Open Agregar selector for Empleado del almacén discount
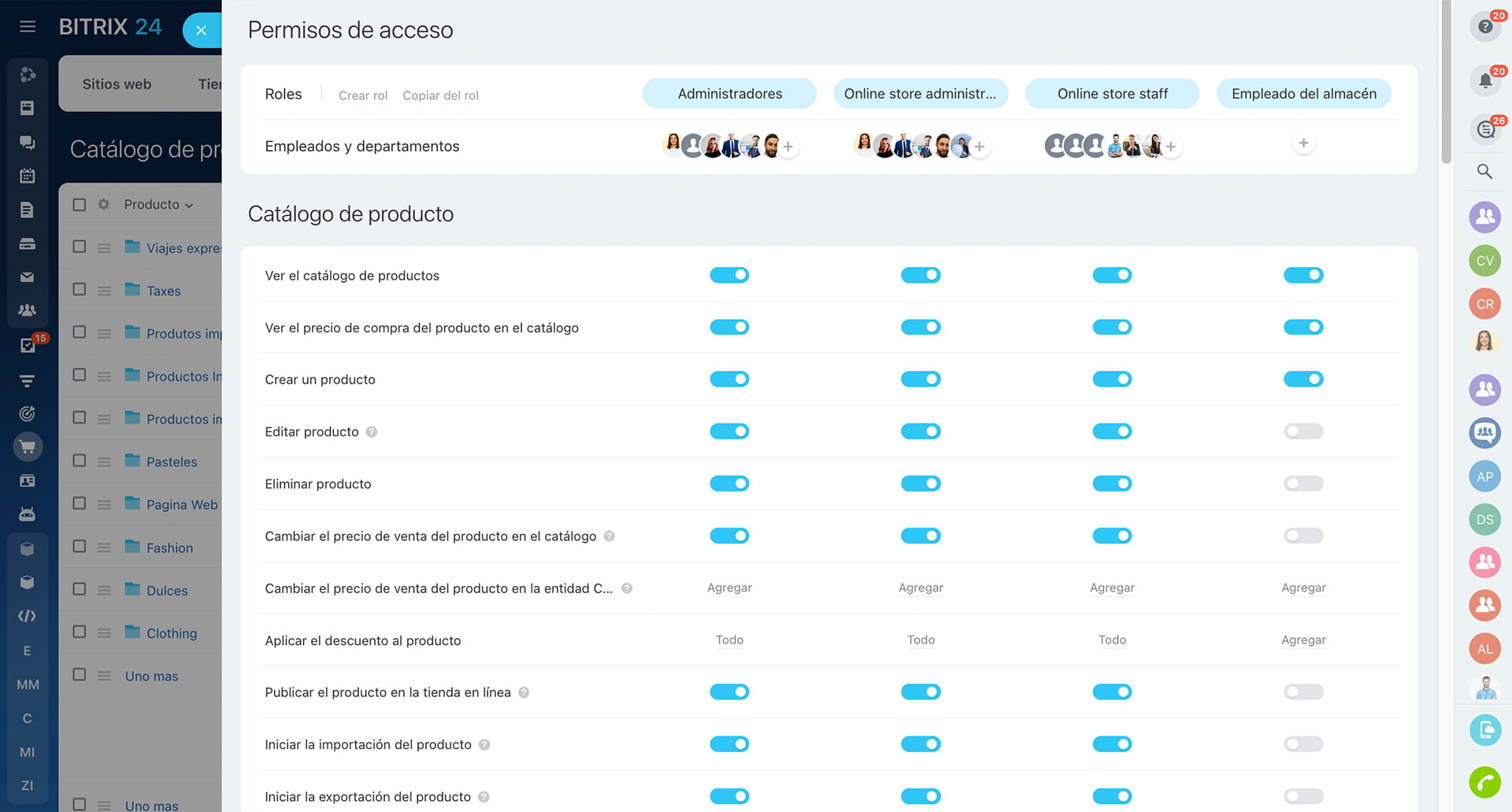 tap(1303, 640)
